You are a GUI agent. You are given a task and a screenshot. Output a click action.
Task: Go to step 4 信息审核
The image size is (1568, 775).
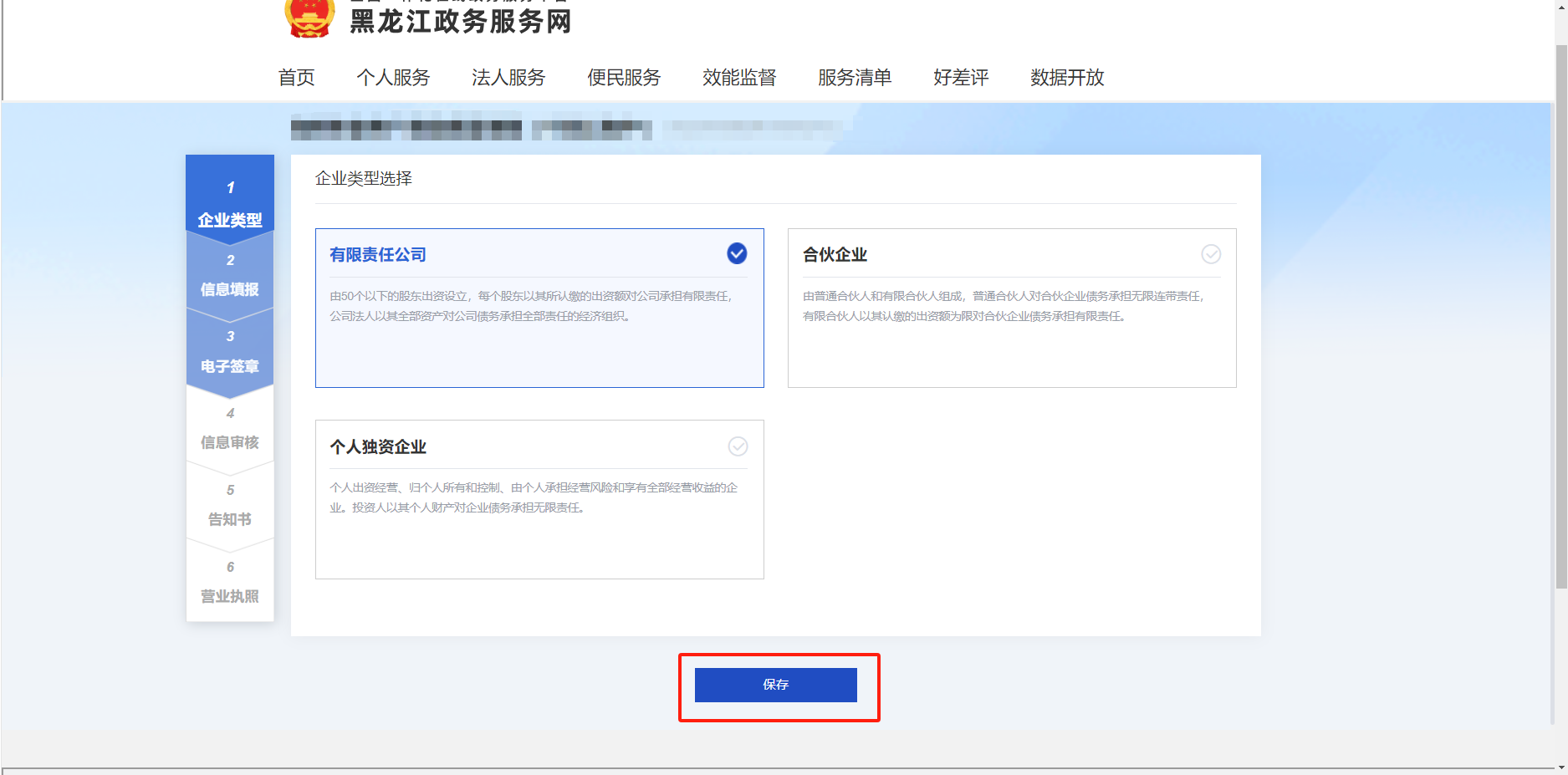230,430
